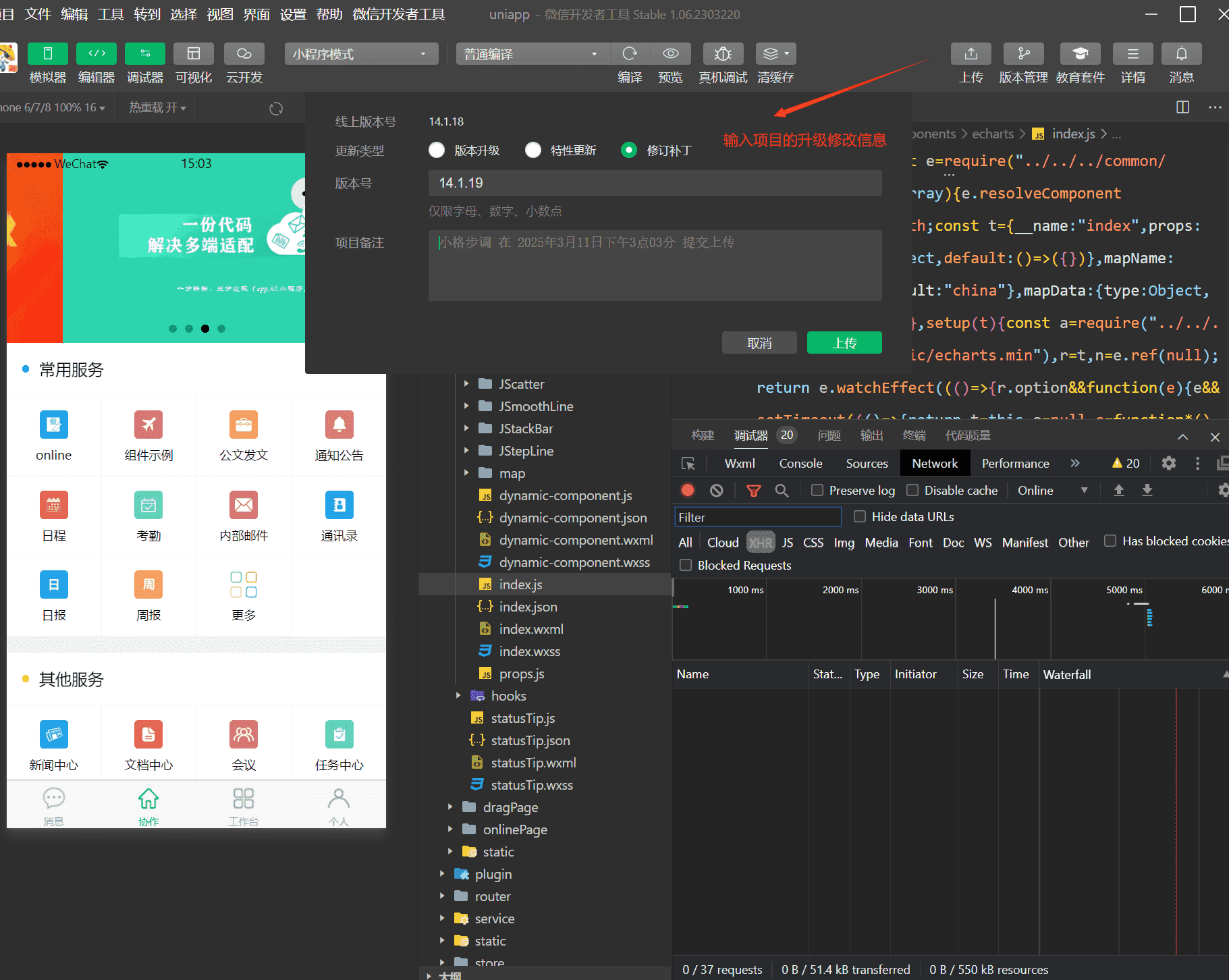
Task: Click the version number input field
Action: pos(655,183)
